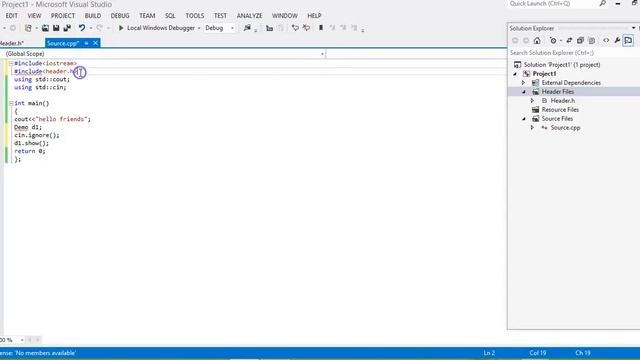This screenshot has width=640, height=360.
Task: Toggle outlining for the int main() function
Action: 11,103
